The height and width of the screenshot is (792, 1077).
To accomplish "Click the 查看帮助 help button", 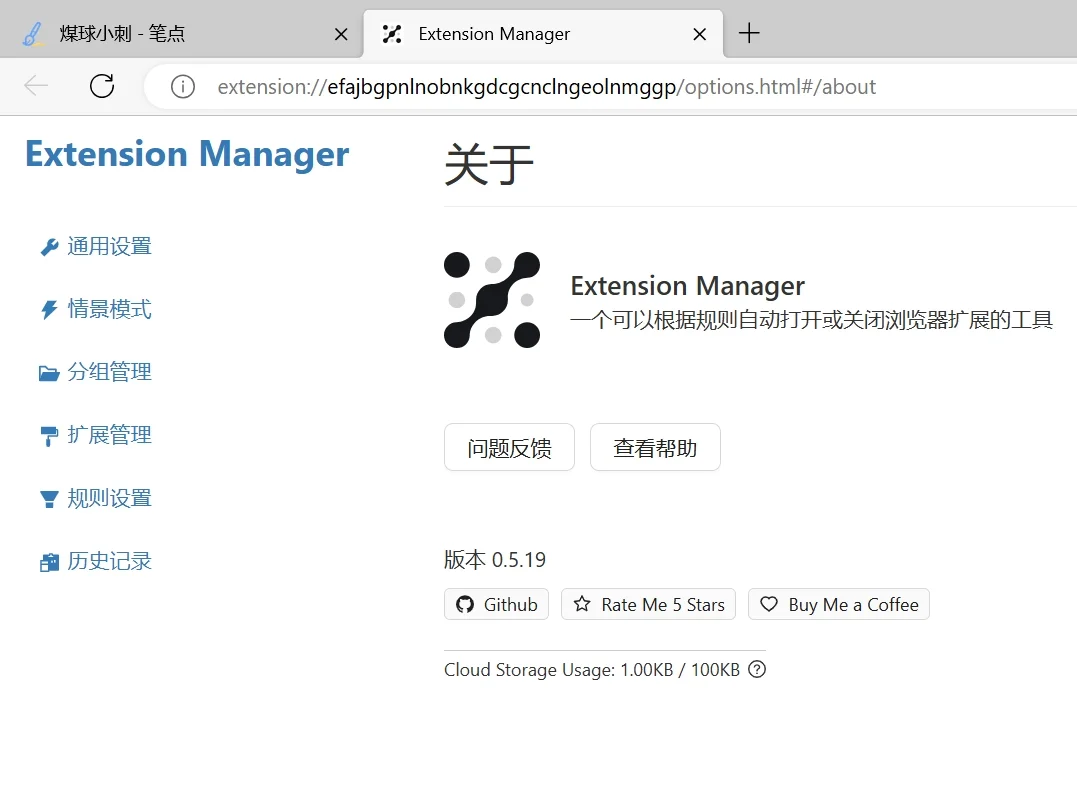I will 655,447.
